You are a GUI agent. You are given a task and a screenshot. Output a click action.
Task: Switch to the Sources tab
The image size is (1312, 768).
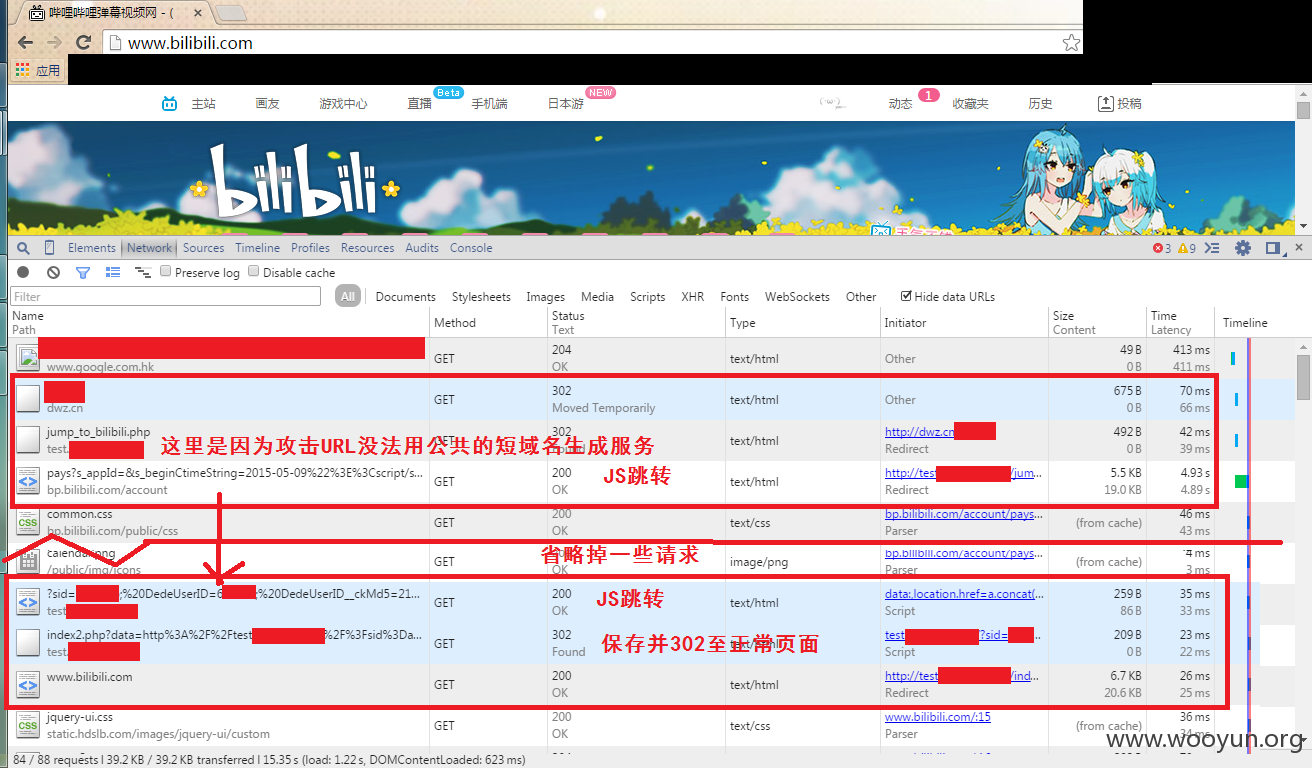204,248
